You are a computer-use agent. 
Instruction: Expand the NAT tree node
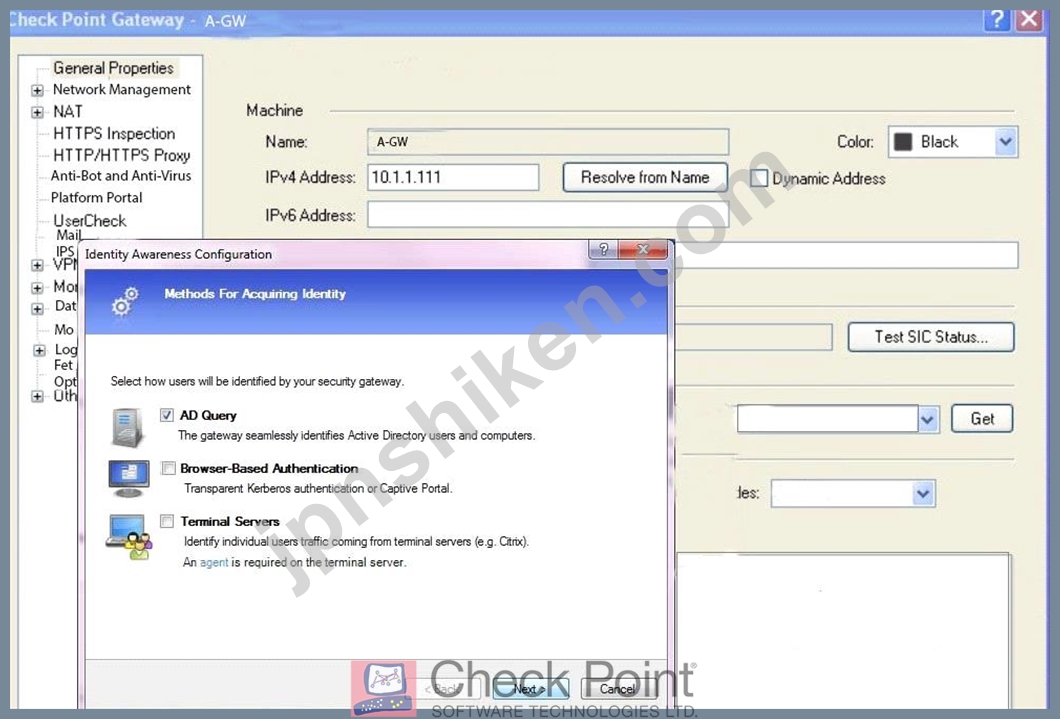click(x=37, y=112)
